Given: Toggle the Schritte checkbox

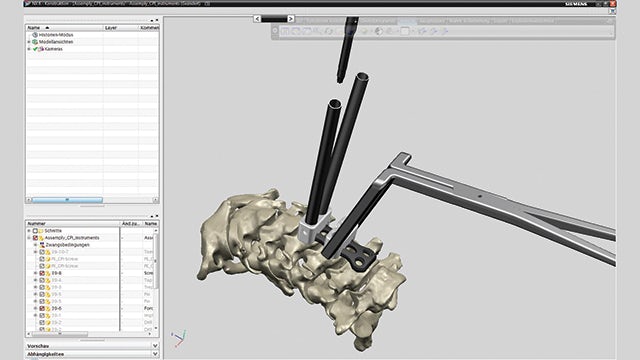Looking at the screenshot, I should 35,231.
